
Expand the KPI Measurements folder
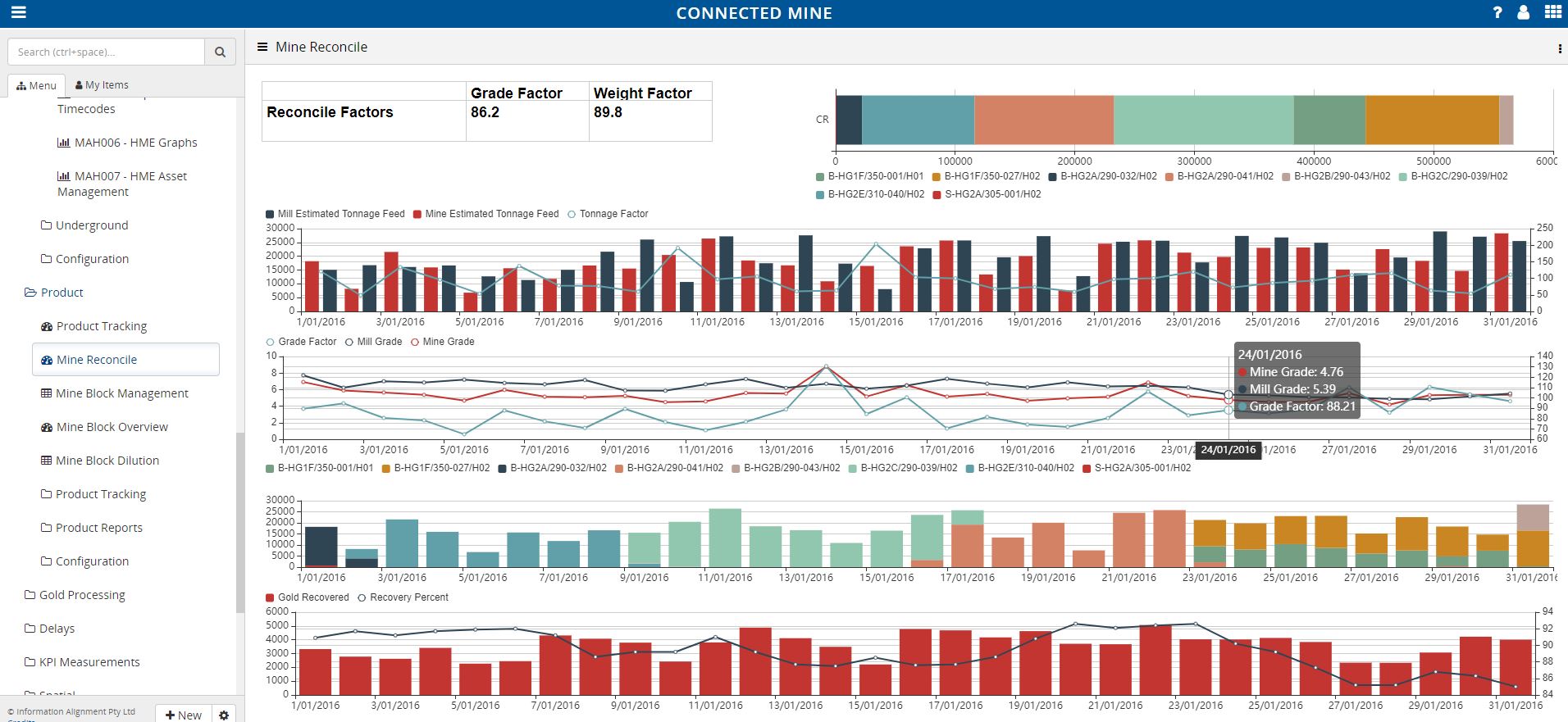click(x=82, y=662)
